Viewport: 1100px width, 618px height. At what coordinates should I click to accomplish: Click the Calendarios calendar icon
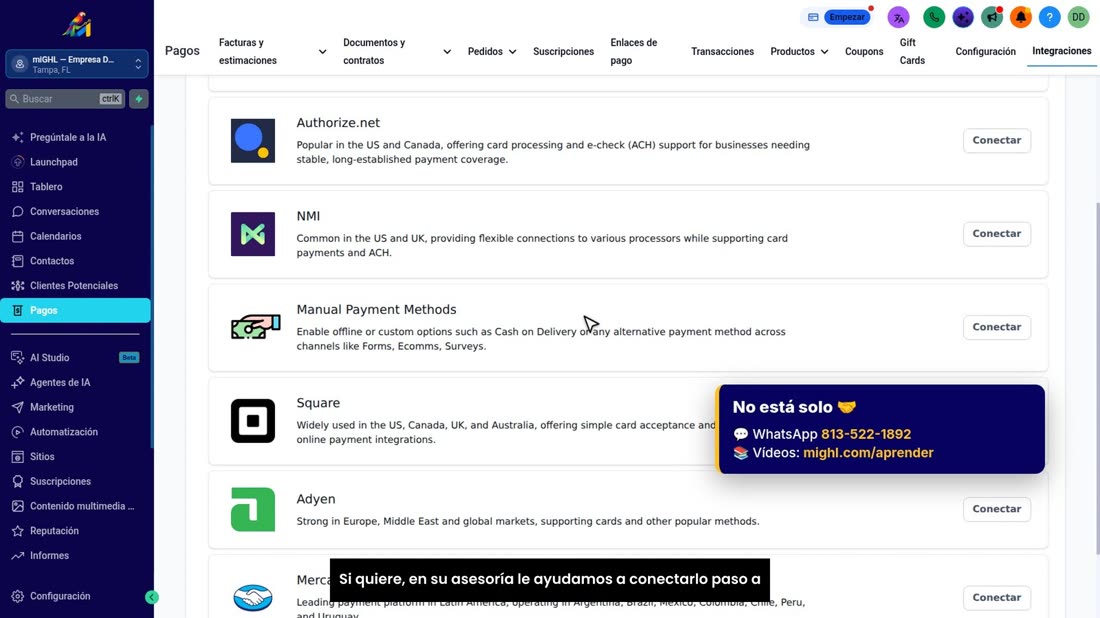tap(18, 236)
